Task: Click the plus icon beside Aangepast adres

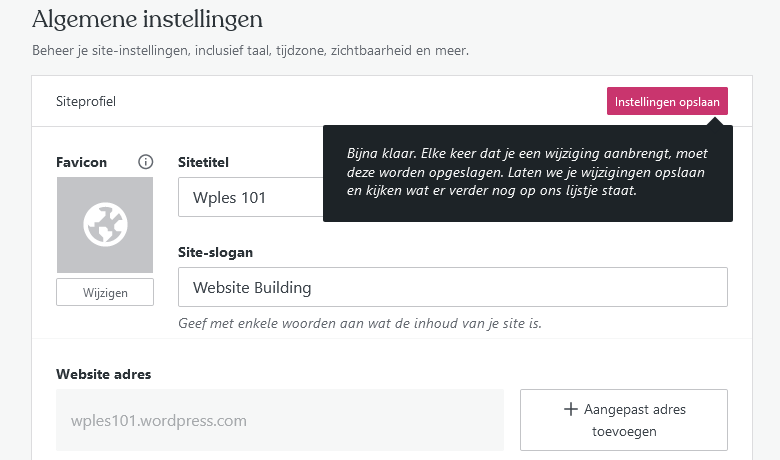Action: [571, 409]
